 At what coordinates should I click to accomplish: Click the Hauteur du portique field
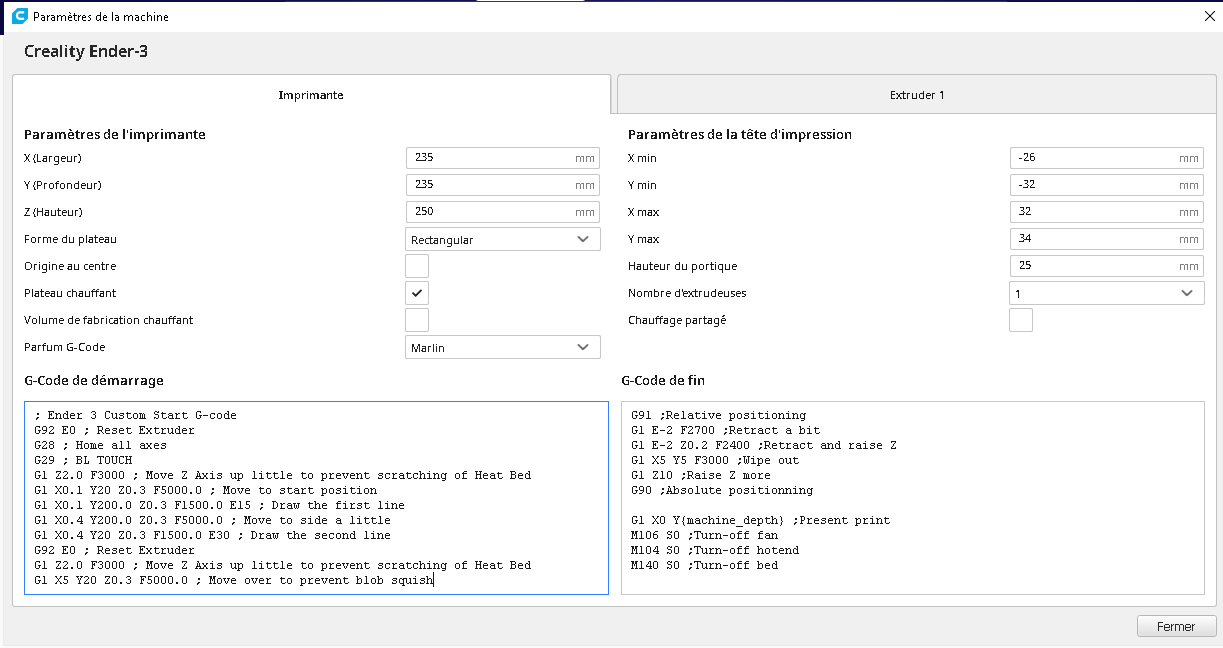click(x=1107, y=266)
